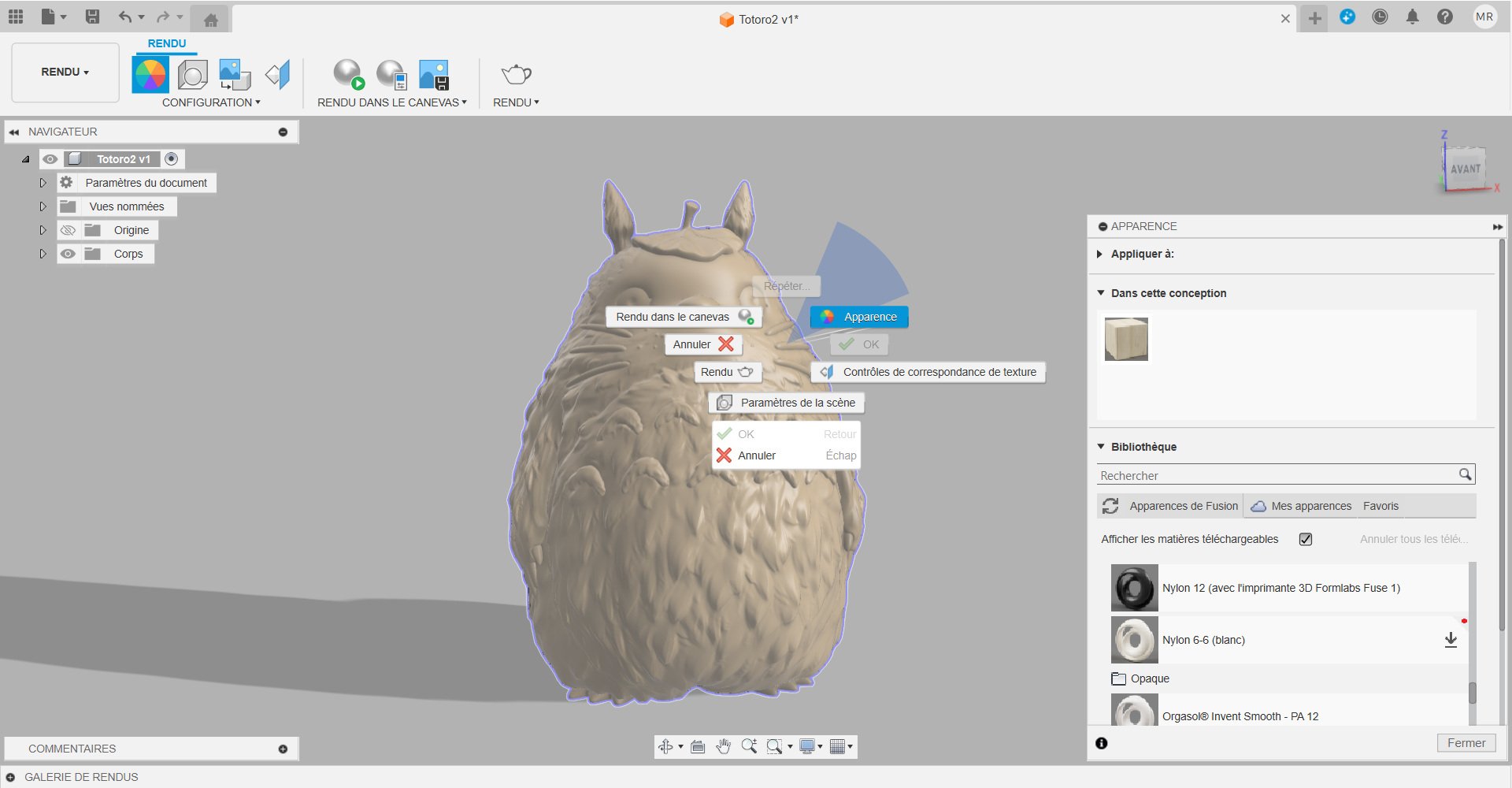Choose Paramètres de la scène in marking menu
The height and width of the screenshot is (788, 1512).
pyautogui.click(x=787, y=403)
